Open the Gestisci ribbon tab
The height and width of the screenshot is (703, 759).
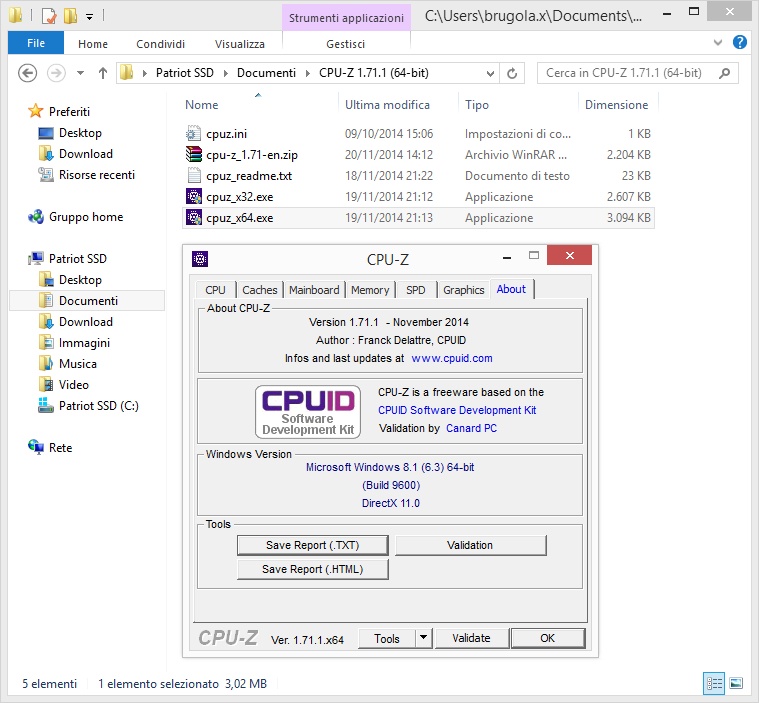346,44
